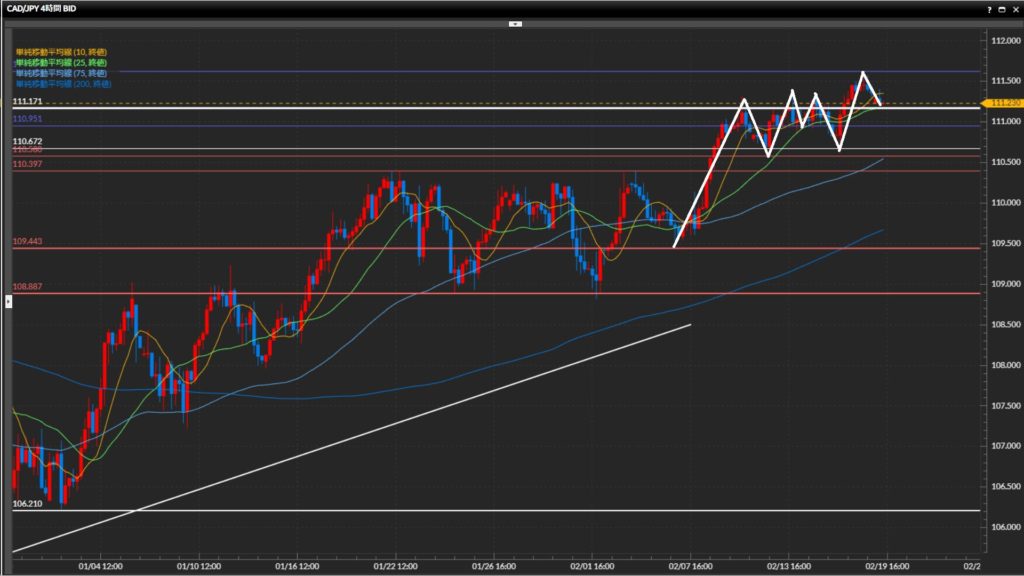Screen dimensions: 1024x576
Task: Expand the collapsed top toolbar arrow
Action: tap(515, 22)
